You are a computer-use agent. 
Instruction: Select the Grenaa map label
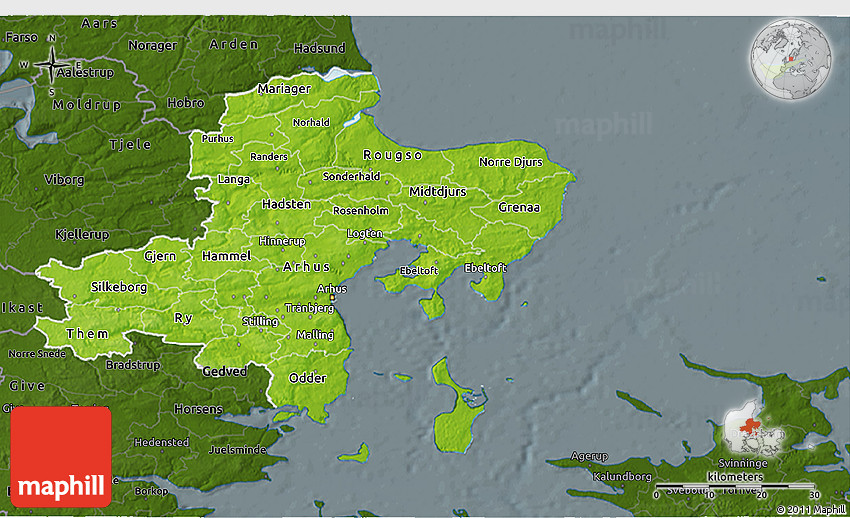coord(519,208)
